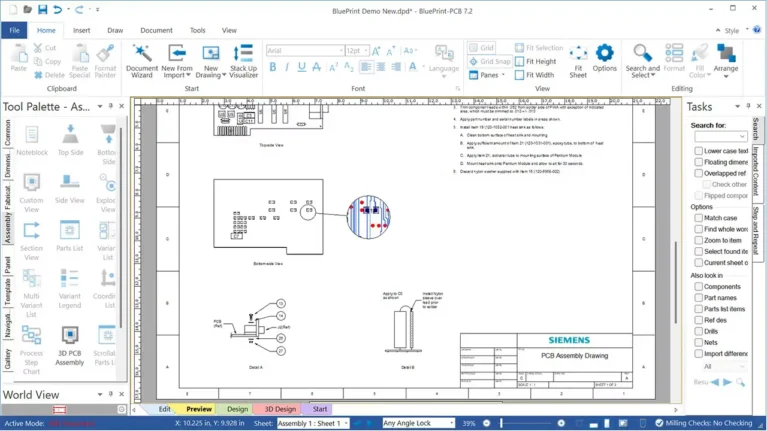Switch to the Insert ribbon tab
This screenshot has width=767, height=431.
[x=81, y=30]
